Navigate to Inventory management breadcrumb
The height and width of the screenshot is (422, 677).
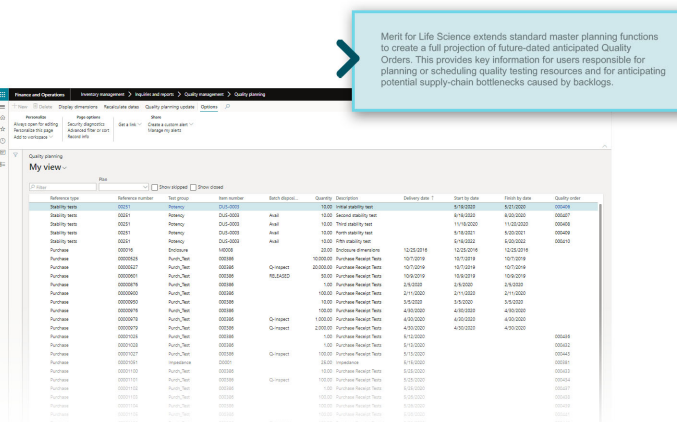pyautogui.click(x=102, y=94)
